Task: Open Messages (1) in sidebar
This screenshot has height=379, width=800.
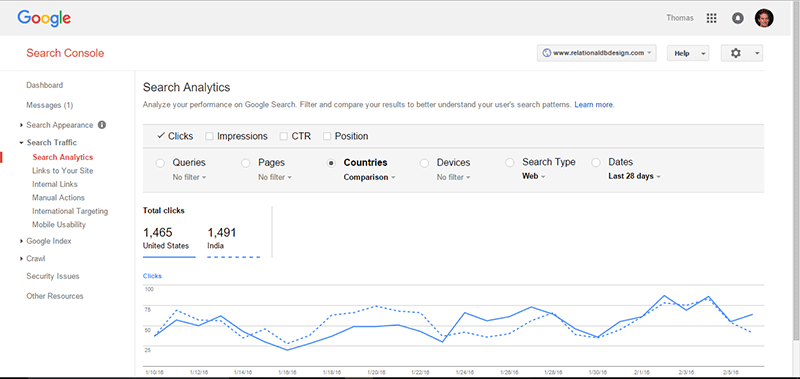Action: [x=49, y=105]
